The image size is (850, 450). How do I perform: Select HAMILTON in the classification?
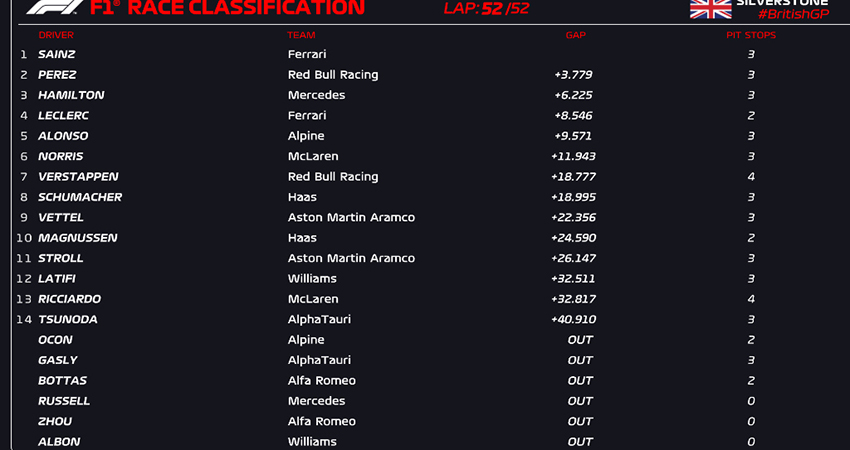tap(71, 95)
